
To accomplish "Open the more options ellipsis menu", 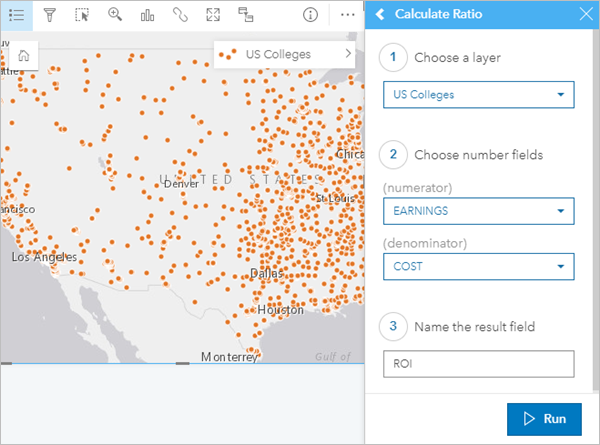I will click(x=347, y=15).
